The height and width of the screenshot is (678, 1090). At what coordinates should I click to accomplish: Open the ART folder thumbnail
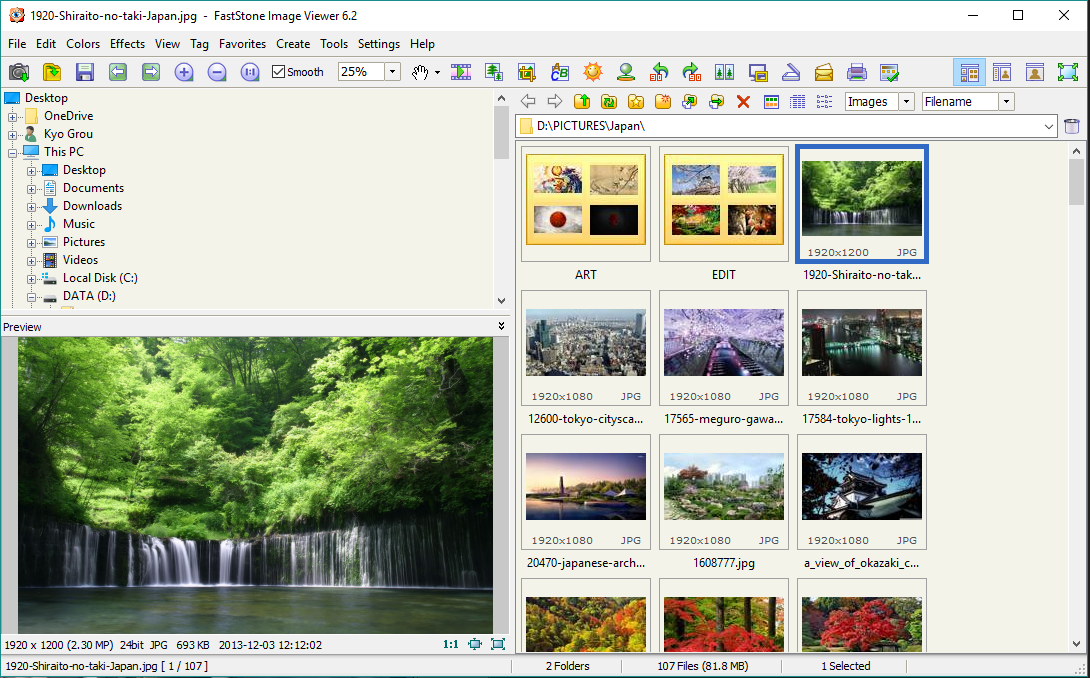click(x=586, y=204)
